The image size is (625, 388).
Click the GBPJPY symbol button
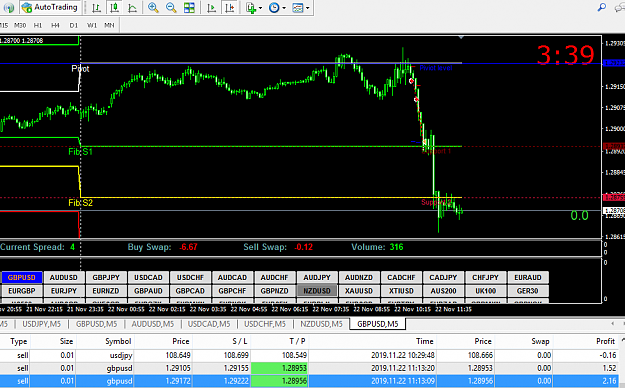(106, 277)
